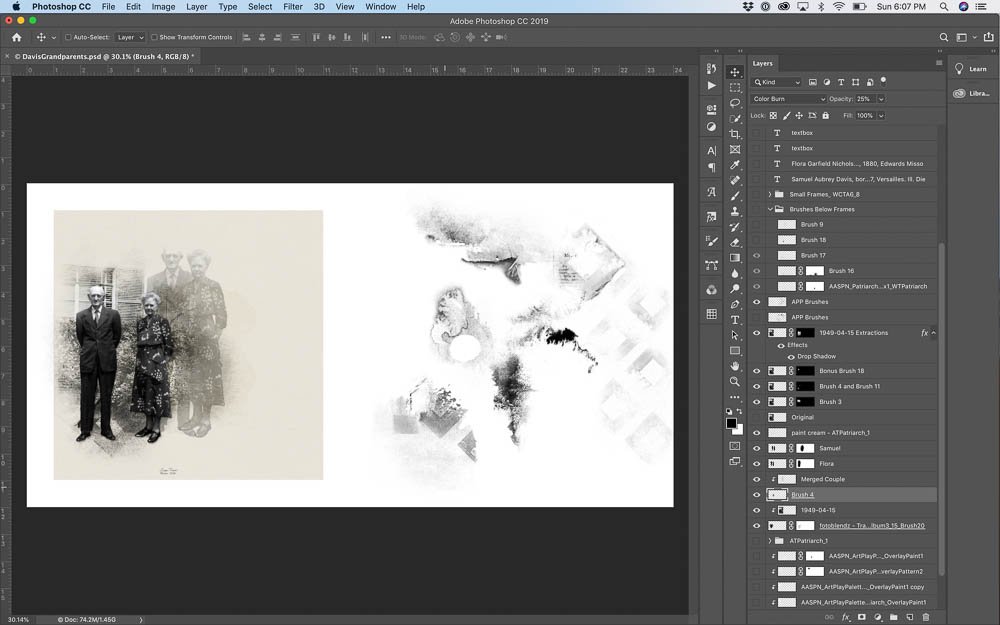Toggle layer filtering on or off
Viewport: 1000px width, 625px height.
tap(883, 81)
